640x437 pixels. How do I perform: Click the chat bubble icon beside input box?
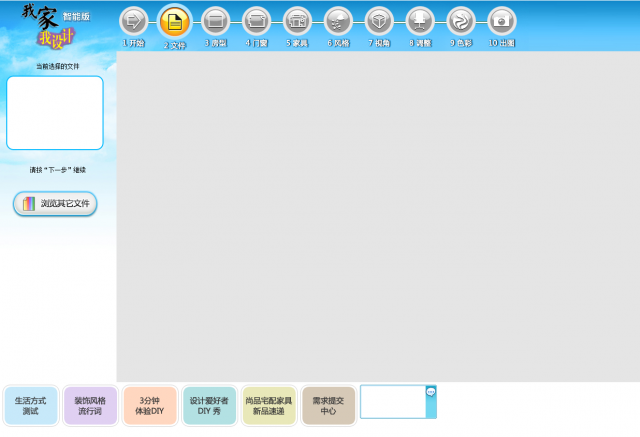click(x=431, y=392)
